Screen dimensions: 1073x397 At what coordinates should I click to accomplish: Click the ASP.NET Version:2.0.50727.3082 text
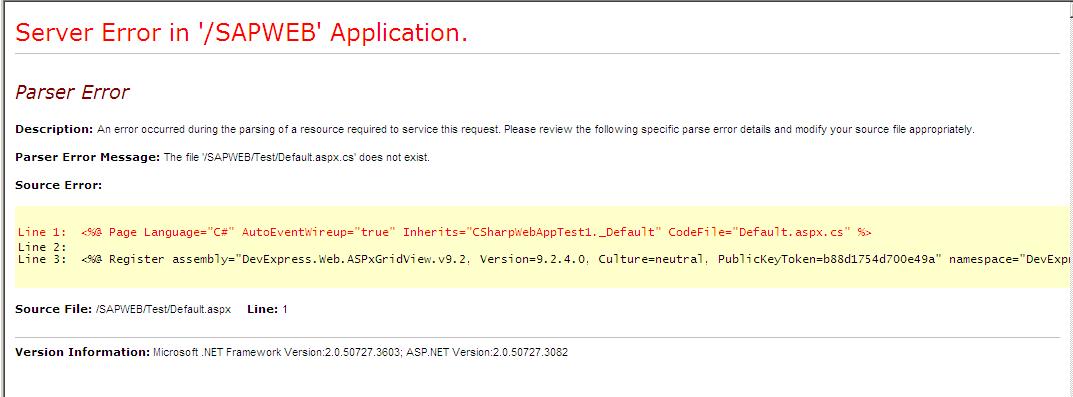tap(487, 353)
